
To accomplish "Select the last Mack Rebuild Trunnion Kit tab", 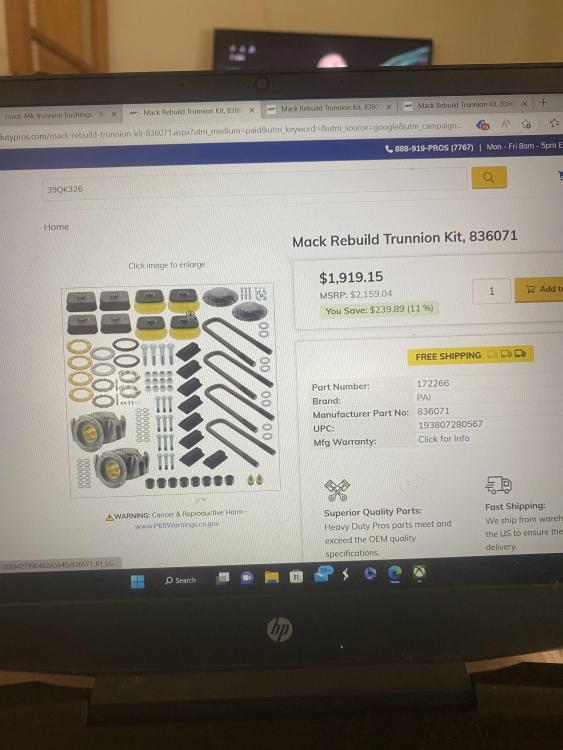I will coord(464,104).
